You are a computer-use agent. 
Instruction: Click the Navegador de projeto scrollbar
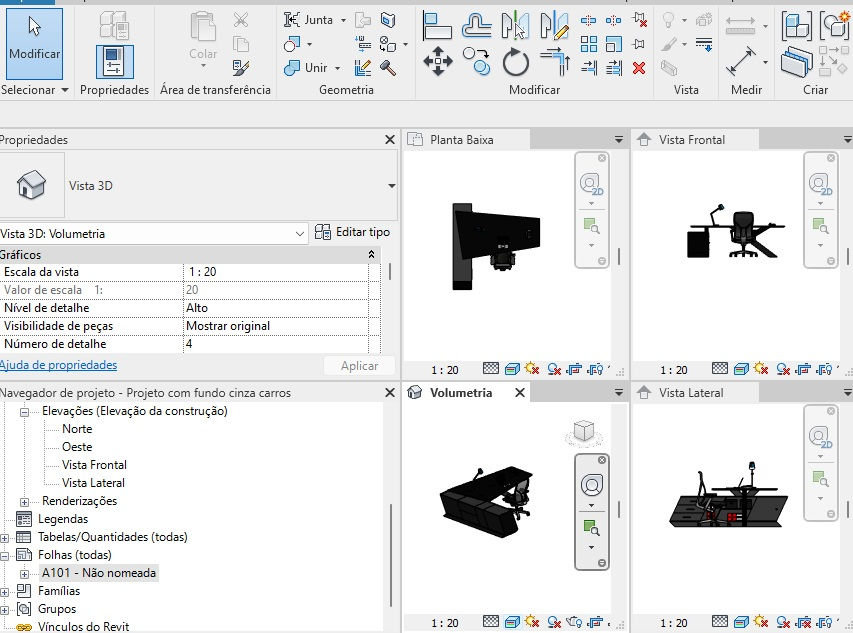pyautogui.click(x=391, y=555)
